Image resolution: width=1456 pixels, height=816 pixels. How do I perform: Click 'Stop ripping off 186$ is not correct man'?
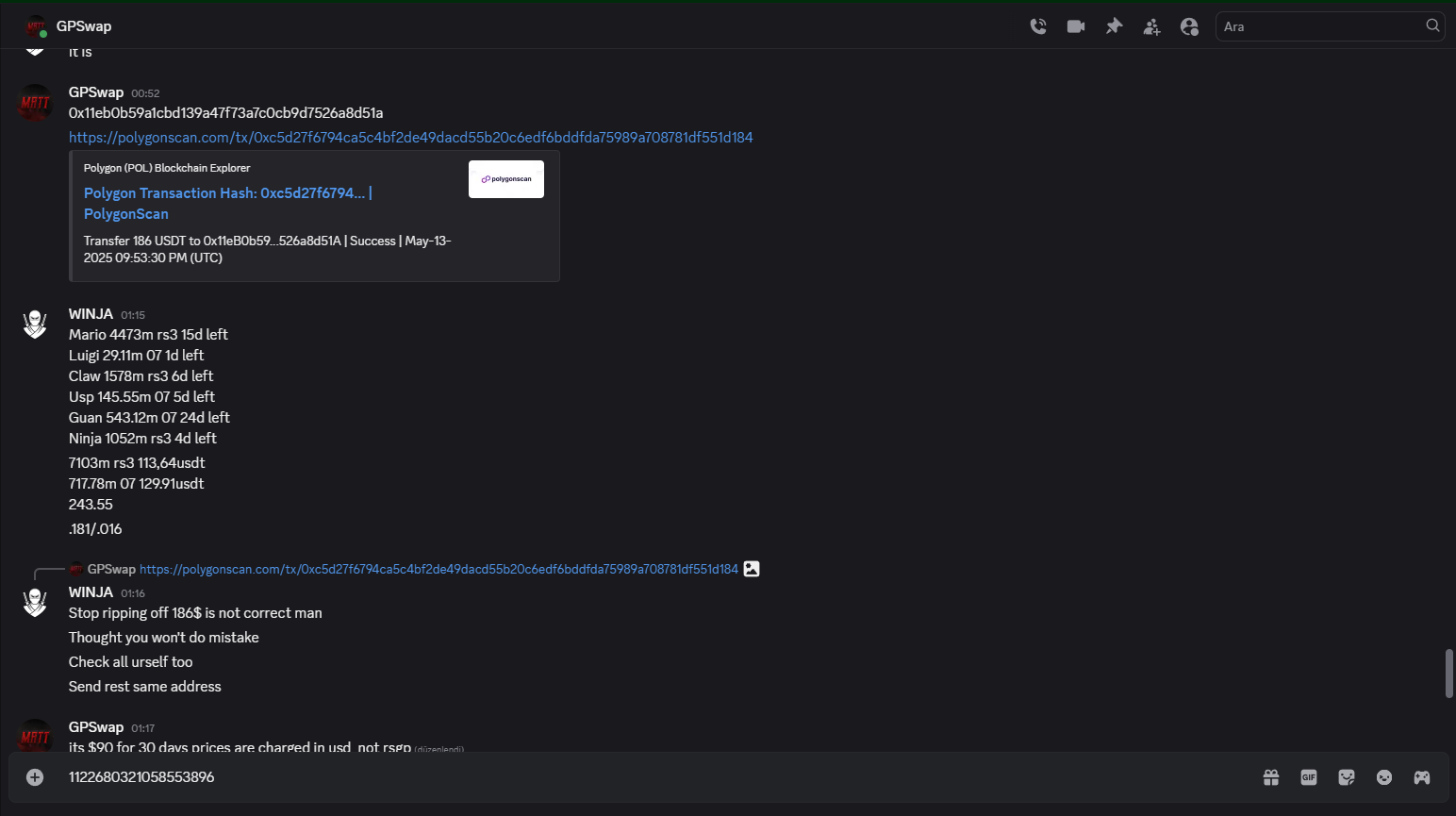(x=195, y=613)
